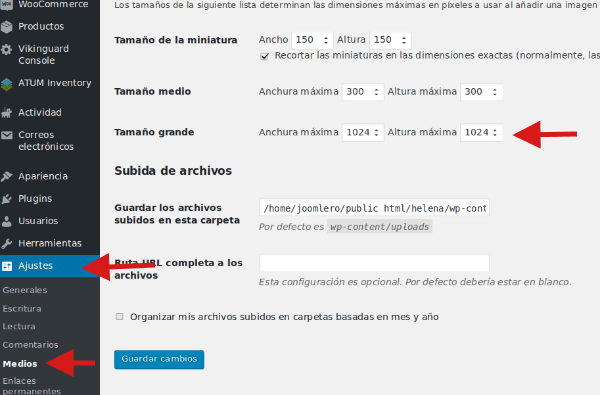The height and width of the screenshot is (395, 600).
Task: Click the wp-content/uploads default text
Action: coord(380,227)
